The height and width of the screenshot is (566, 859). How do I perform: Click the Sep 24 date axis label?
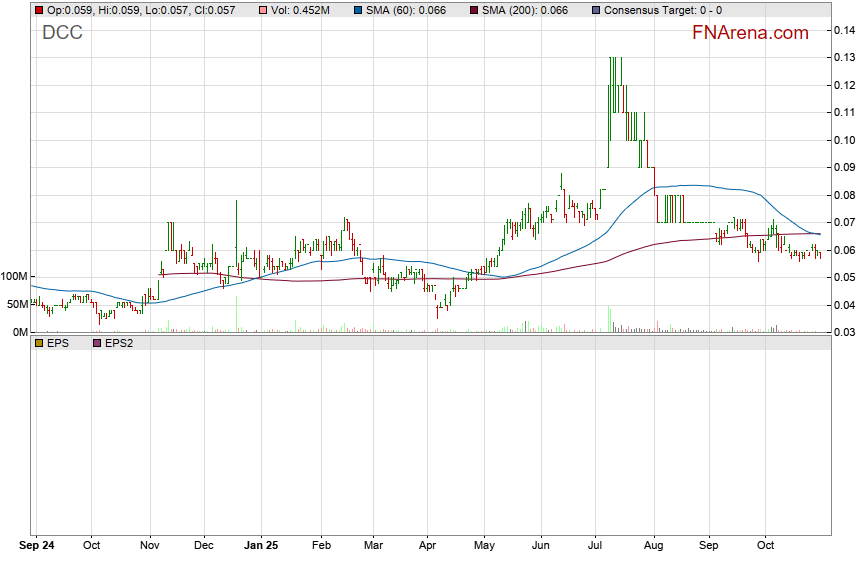coord(39,547)
